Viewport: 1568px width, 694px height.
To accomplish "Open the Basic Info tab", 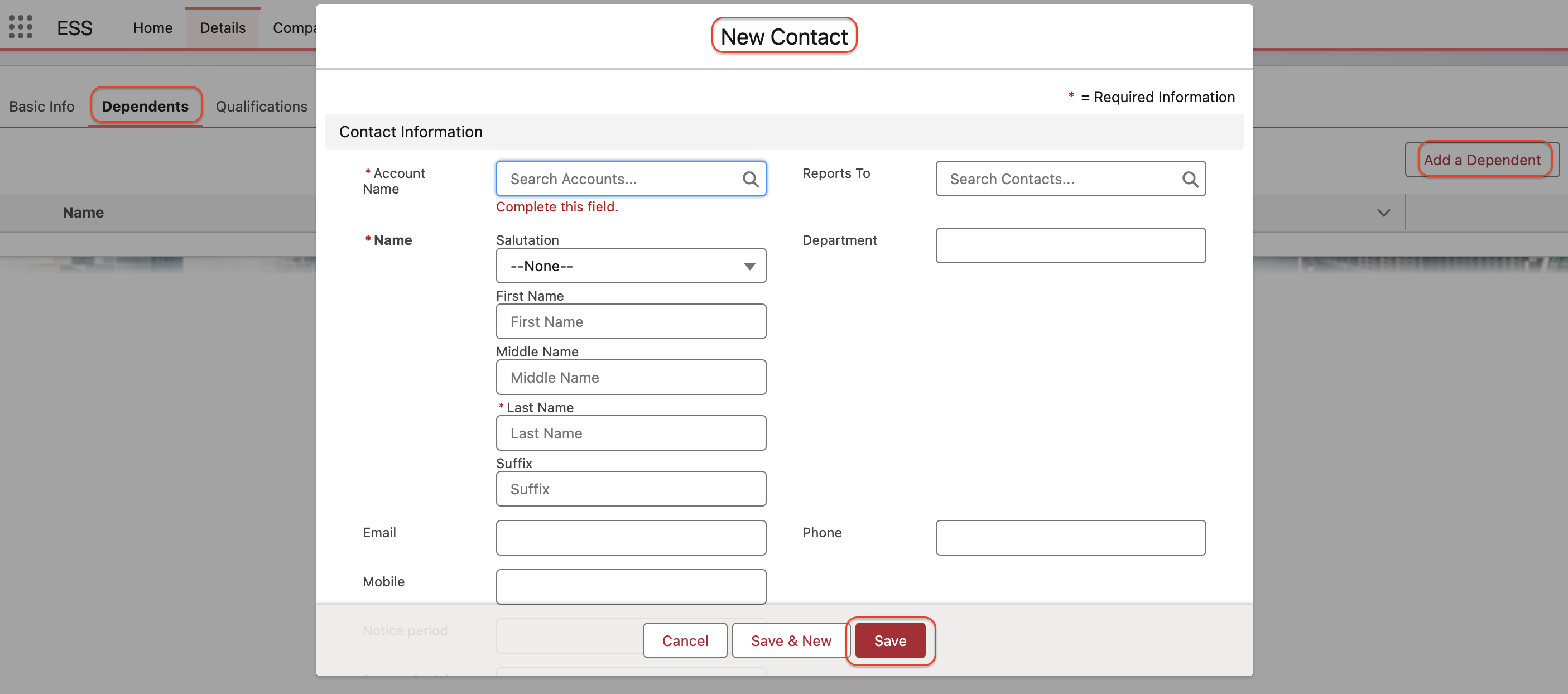I will click(x=41, y=107).
